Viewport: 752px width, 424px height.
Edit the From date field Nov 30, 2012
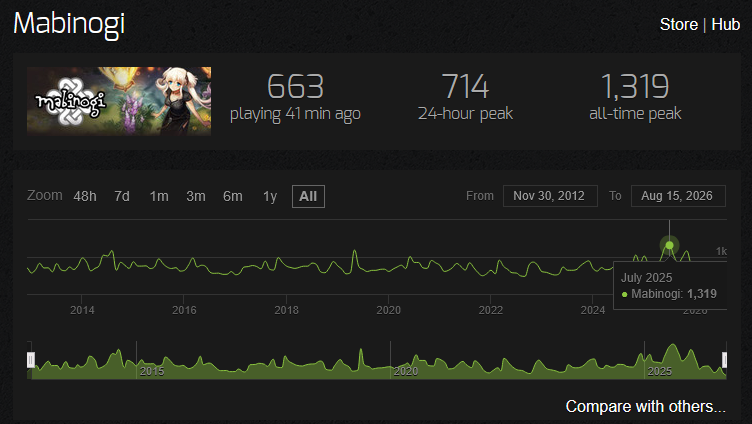[x=550, y=196]
